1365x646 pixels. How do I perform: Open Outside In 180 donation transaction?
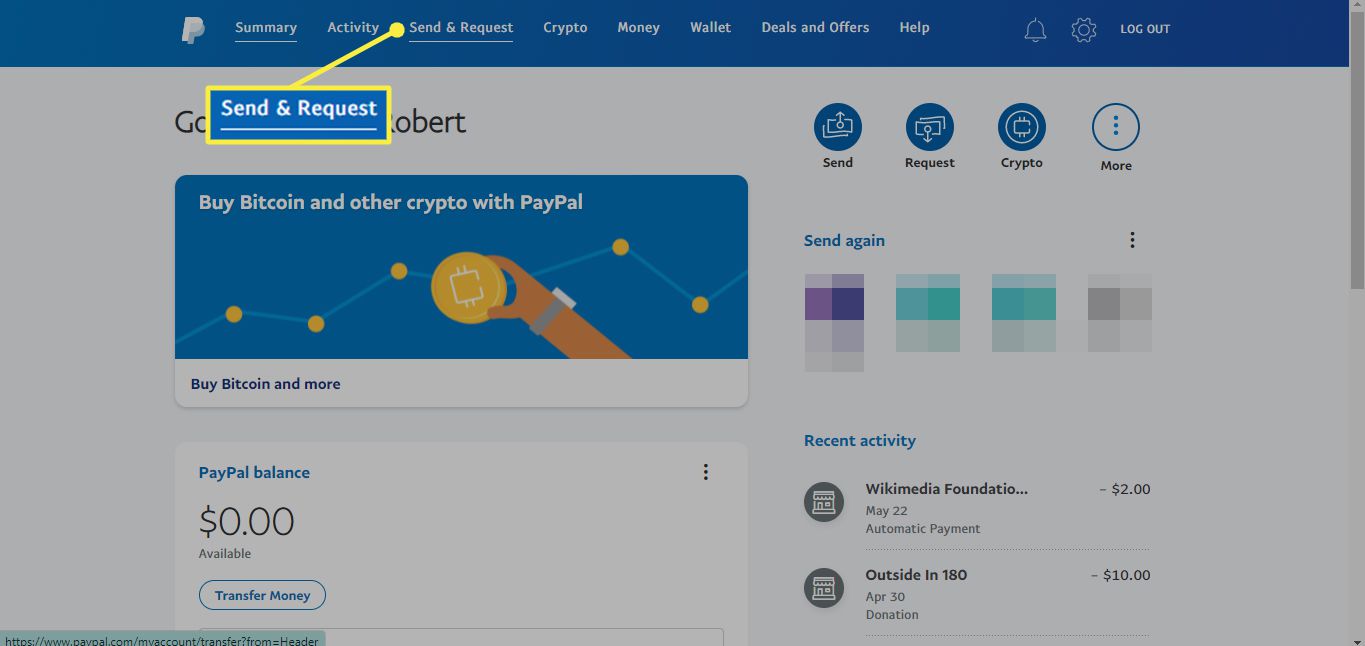pyautogui.click(x=977, y=594)
